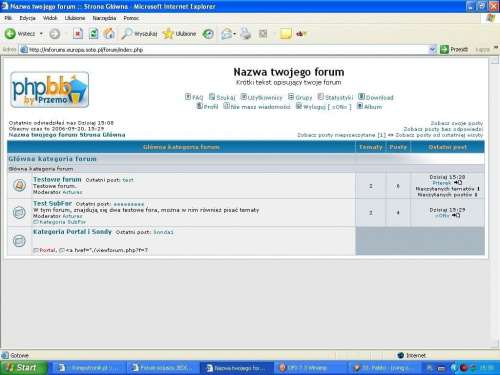Screen dimensions: 500x375
Task: Click the eBay toolbar icon
Action: tap(301, 33)
